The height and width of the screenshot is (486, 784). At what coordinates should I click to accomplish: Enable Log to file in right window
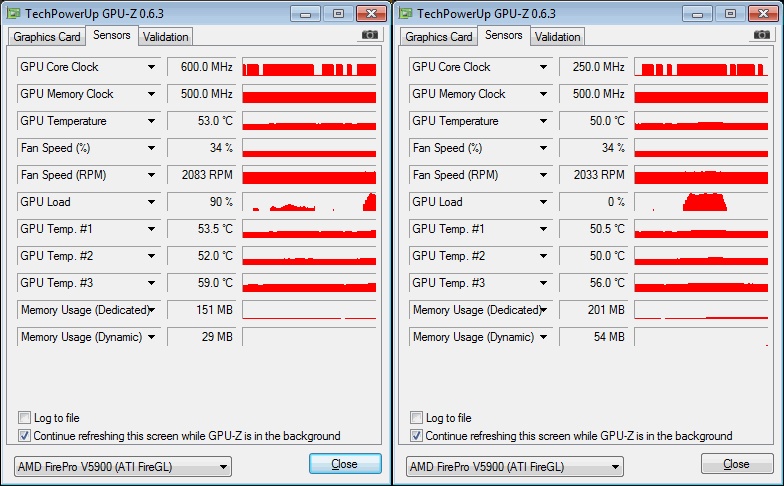[416, 418]
